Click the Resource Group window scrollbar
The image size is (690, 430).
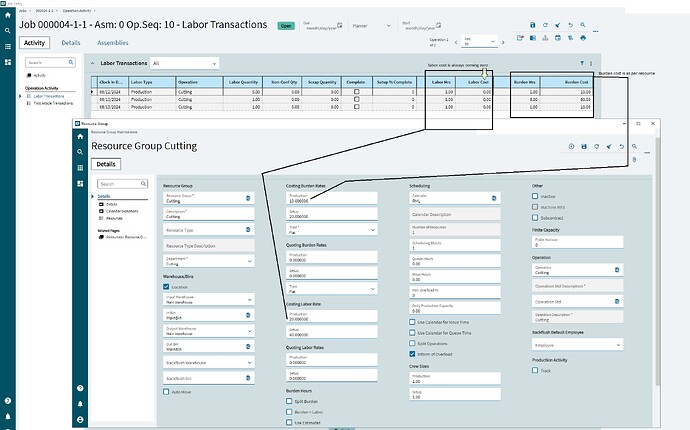tap(658, 260)
